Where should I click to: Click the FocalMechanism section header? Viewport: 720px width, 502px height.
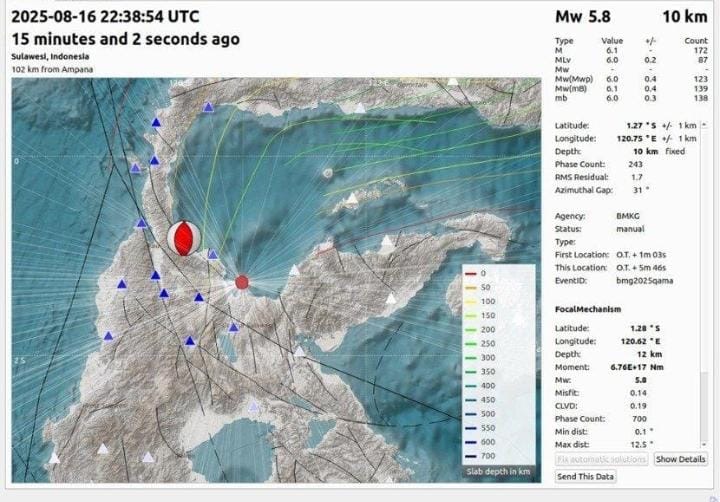click(x=594, y=309)
